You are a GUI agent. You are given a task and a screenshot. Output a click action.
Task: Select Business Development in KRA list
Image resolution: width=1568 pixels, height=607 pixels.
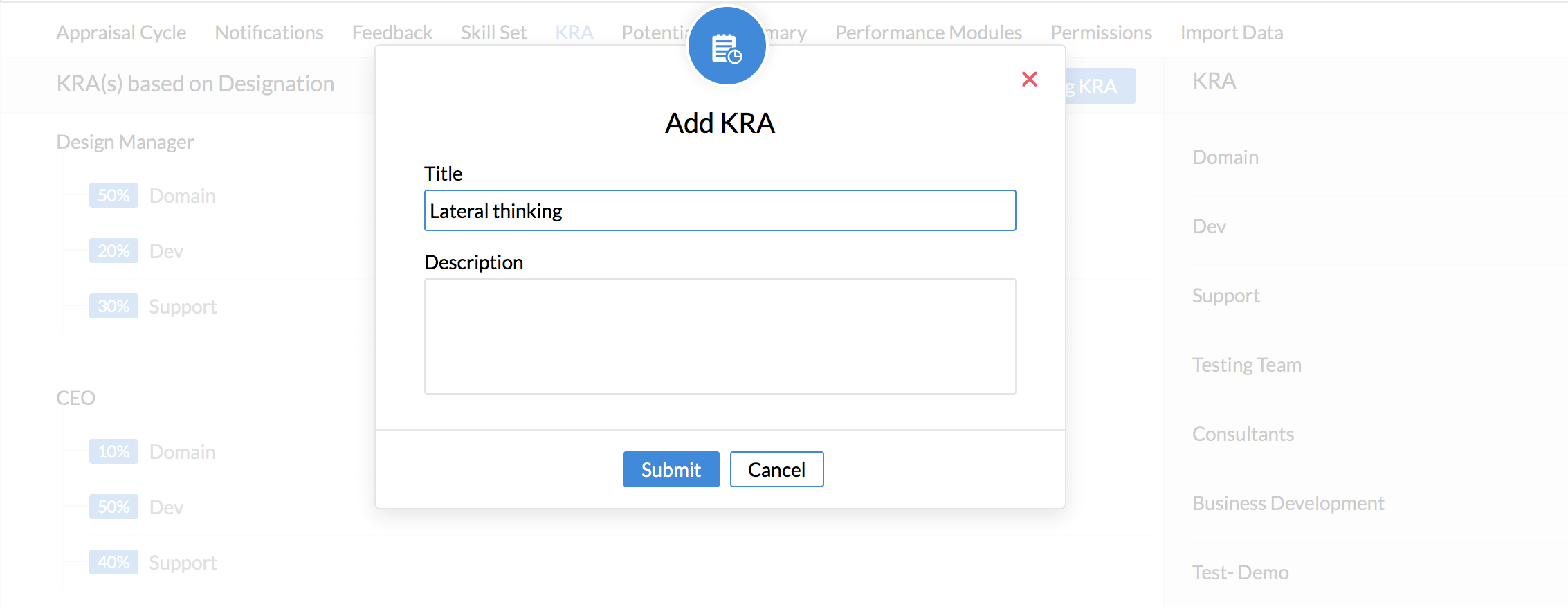pyautogui.click(x=1288, y=503)
